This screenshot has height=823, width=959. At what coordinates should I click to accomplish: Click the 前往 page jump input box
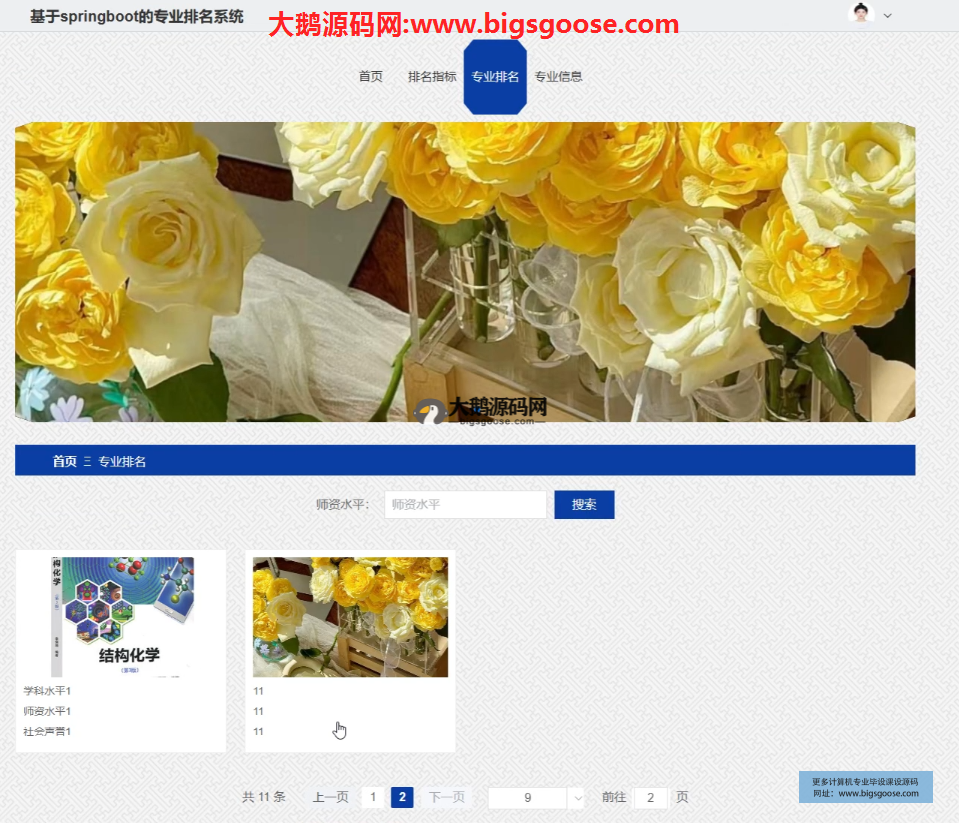[650, 797]
